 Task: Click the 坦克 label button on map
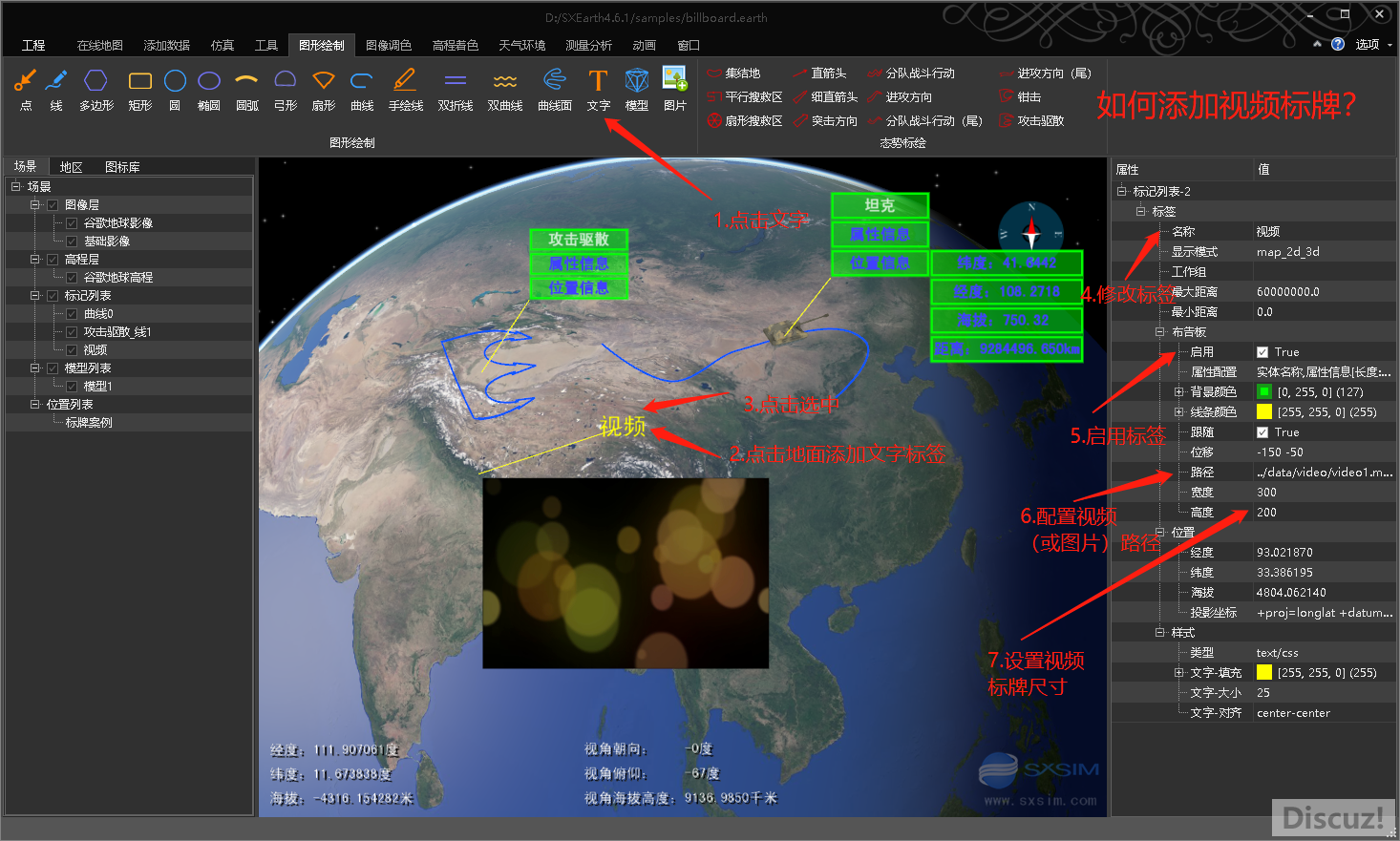tap(880, 205)
